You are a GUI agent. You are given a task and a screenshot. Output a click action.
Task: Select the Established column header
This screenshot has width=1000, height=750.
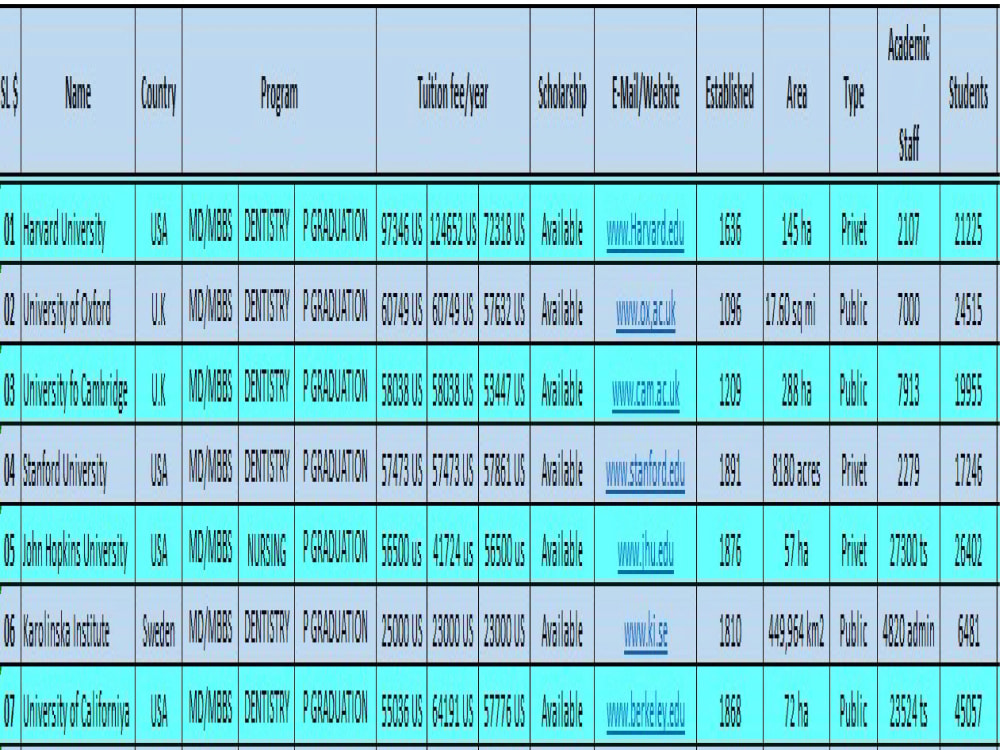[x=730, y=93]
